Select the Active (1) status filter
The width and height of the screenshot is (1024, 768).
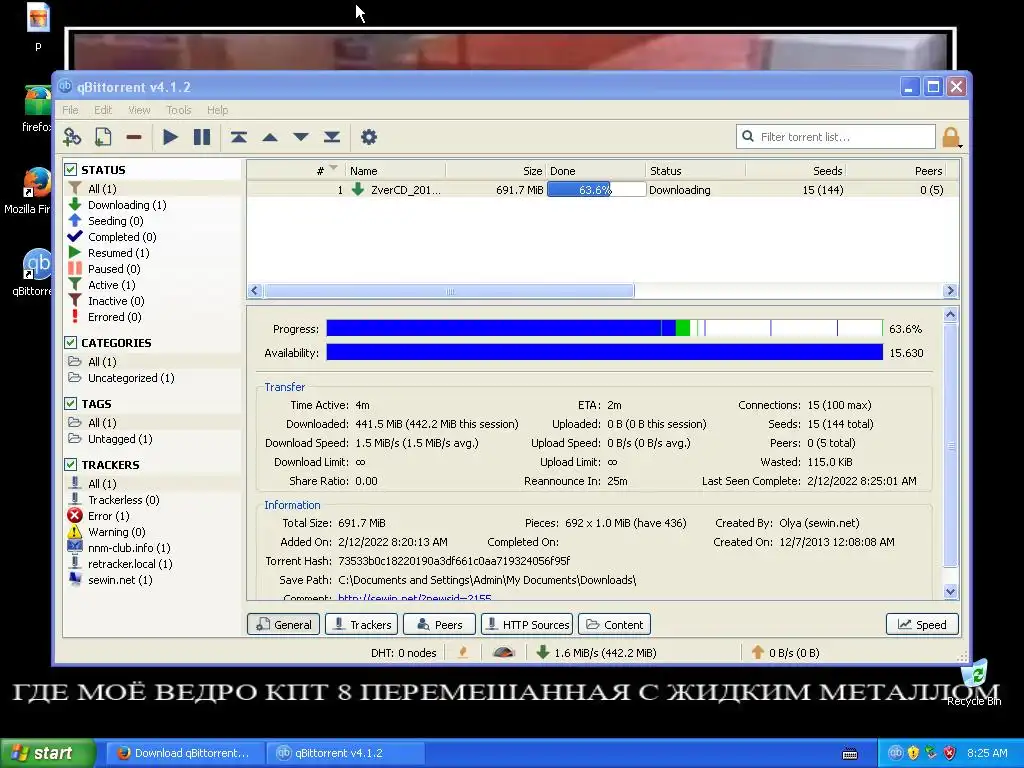tap(111, 285)
